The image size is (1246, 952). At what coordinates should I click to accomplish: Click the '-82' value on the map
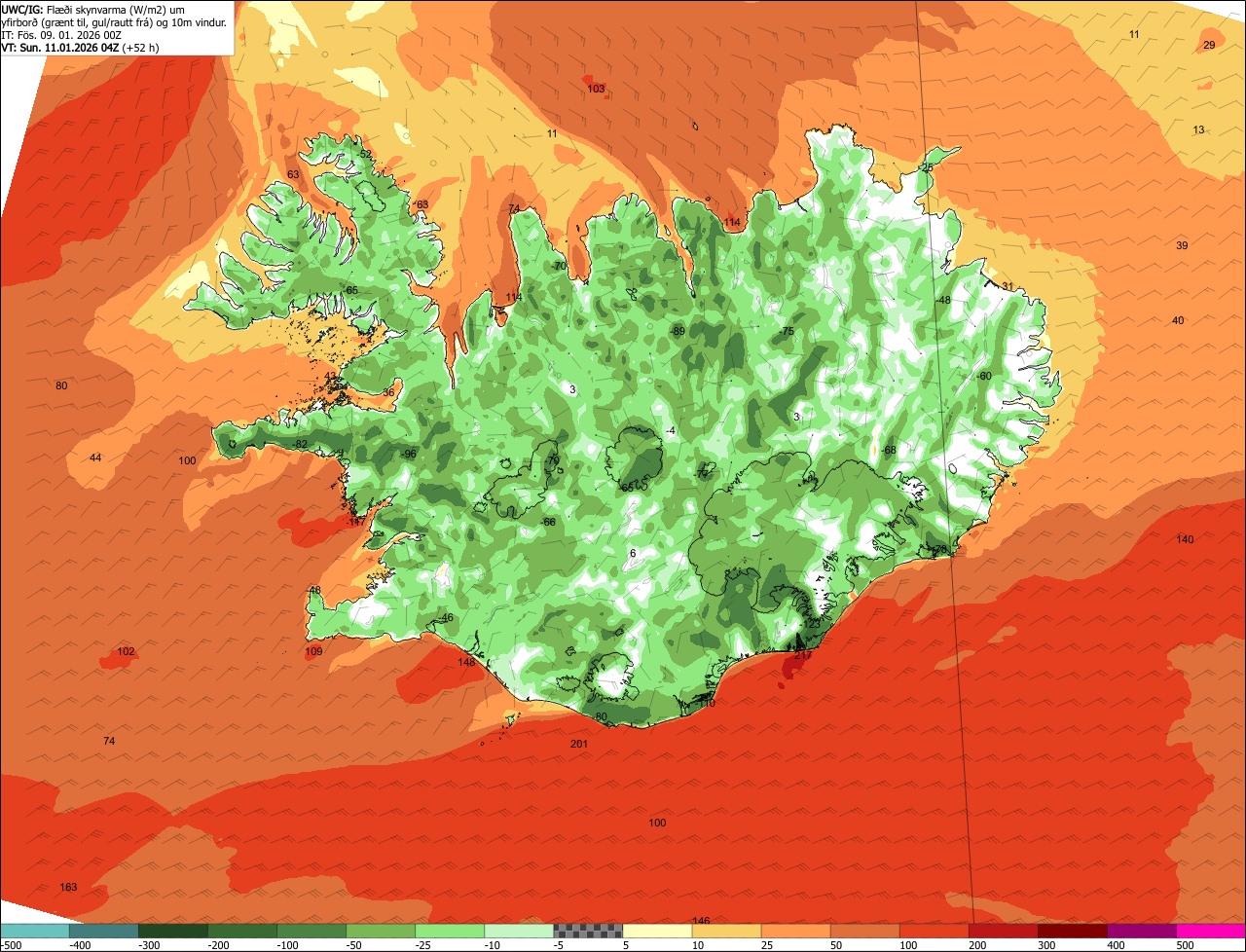click(x=300, y=444)
